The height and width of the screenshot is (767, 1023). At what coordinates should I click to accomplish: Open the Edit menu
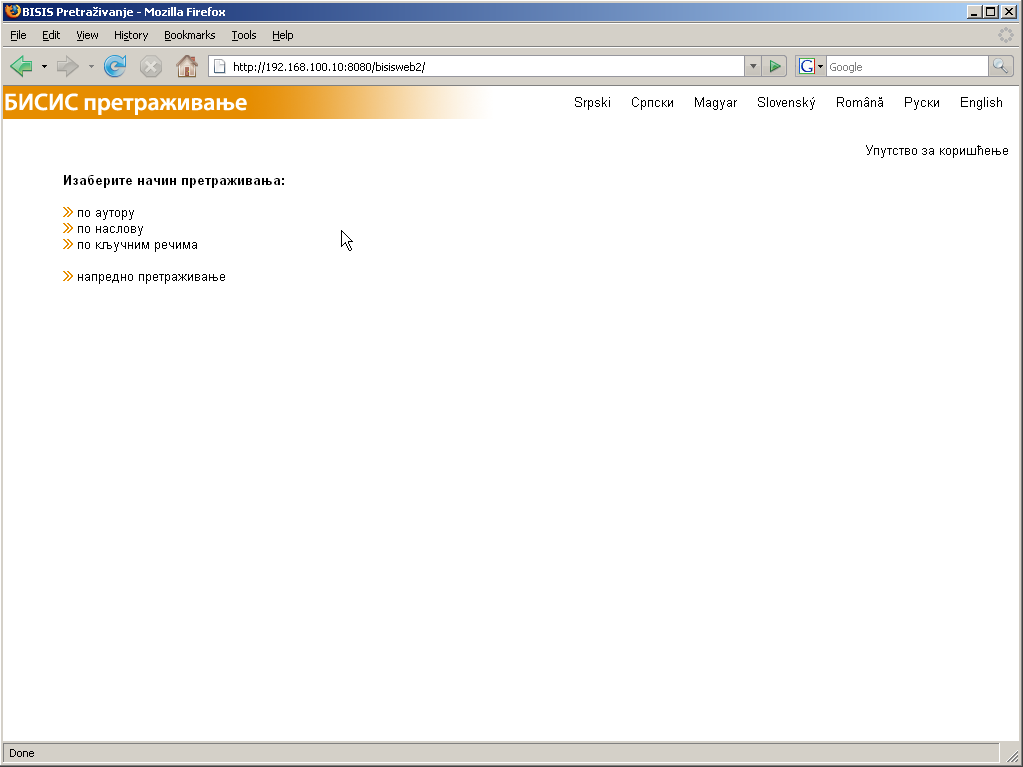click(51, 35)
